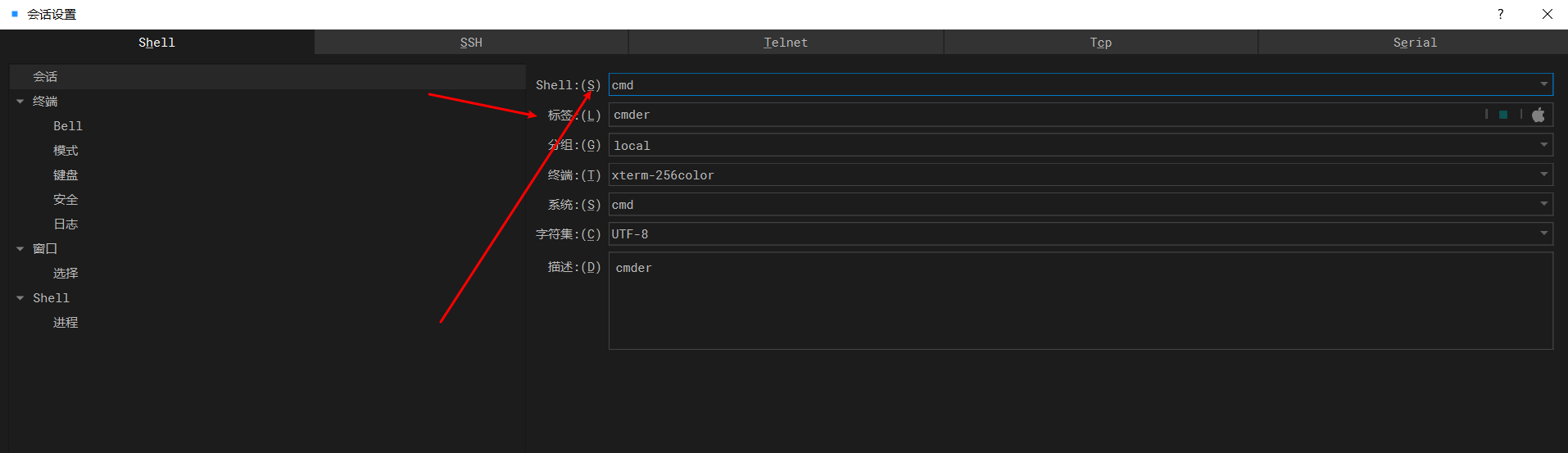Expand the system dropdown showing cmd
Screen dimensions: 1568x453
1543,204
